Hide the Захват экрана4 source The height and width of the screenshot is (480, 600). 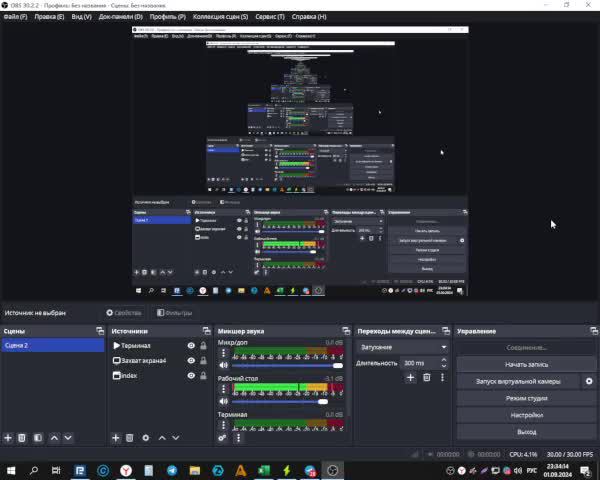click(191, 361)
